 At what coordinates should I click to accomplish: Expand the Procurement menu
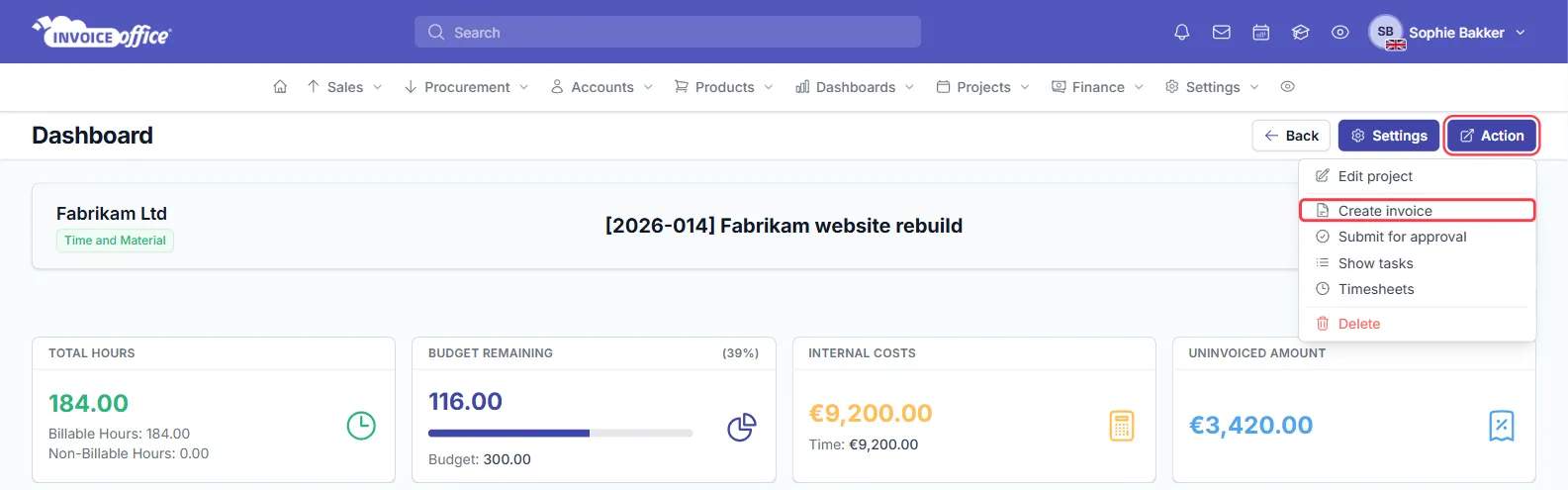466,87
